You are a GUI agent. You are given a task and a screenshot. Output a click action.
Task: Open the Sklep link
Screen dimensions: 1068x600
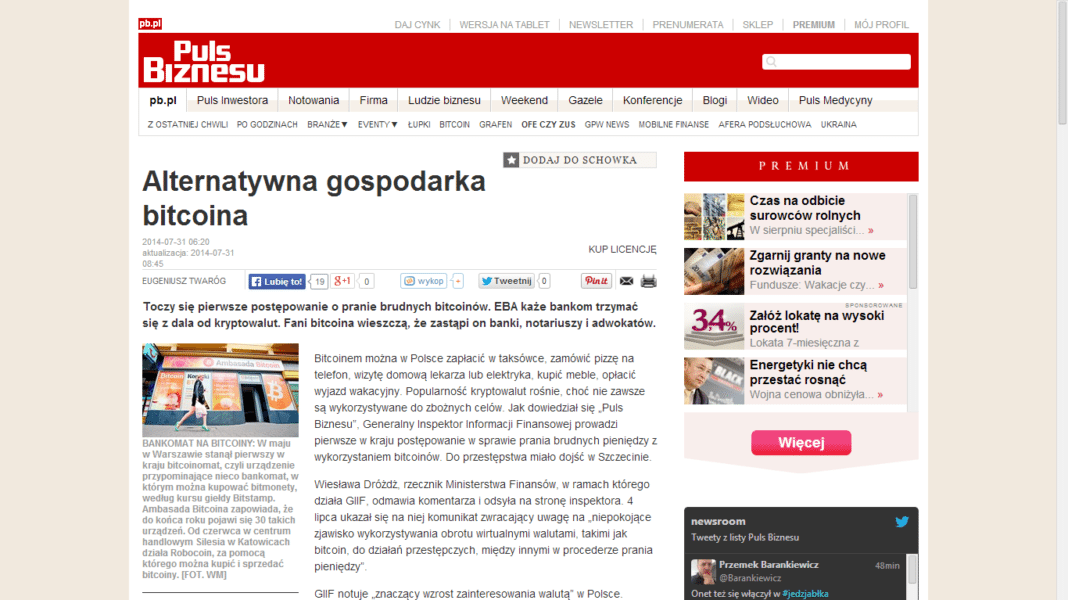[757, 25]
